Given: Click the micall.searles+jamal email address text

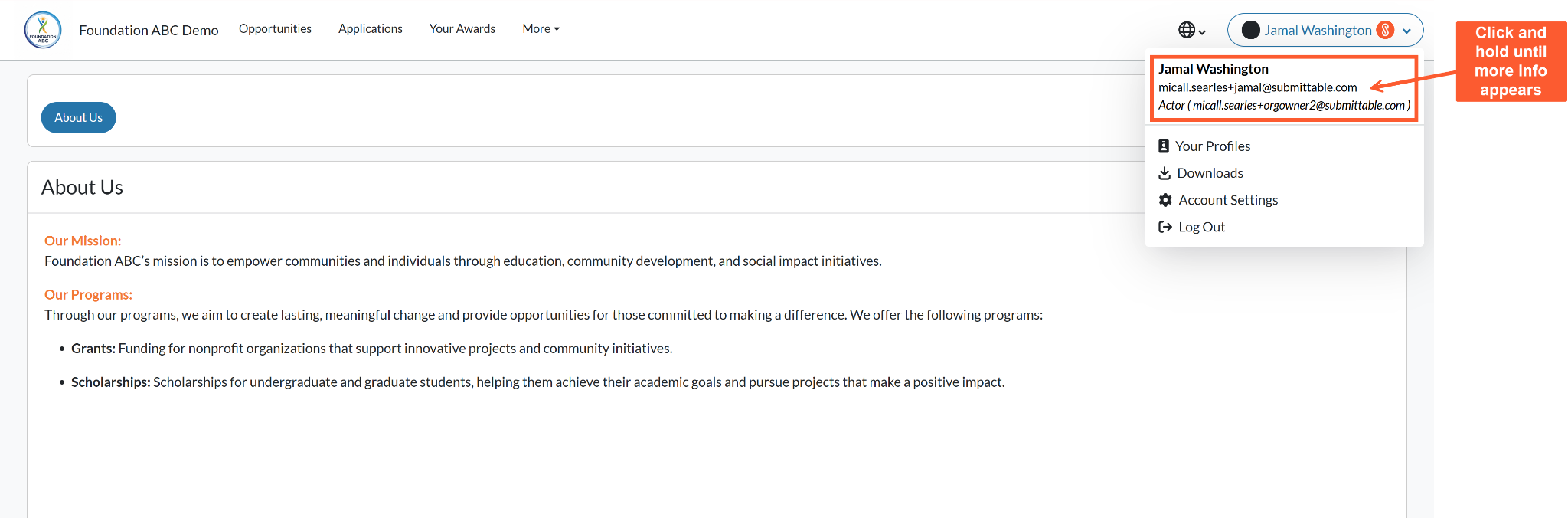Looking at the screenshot, I should tap(1257, 87).
